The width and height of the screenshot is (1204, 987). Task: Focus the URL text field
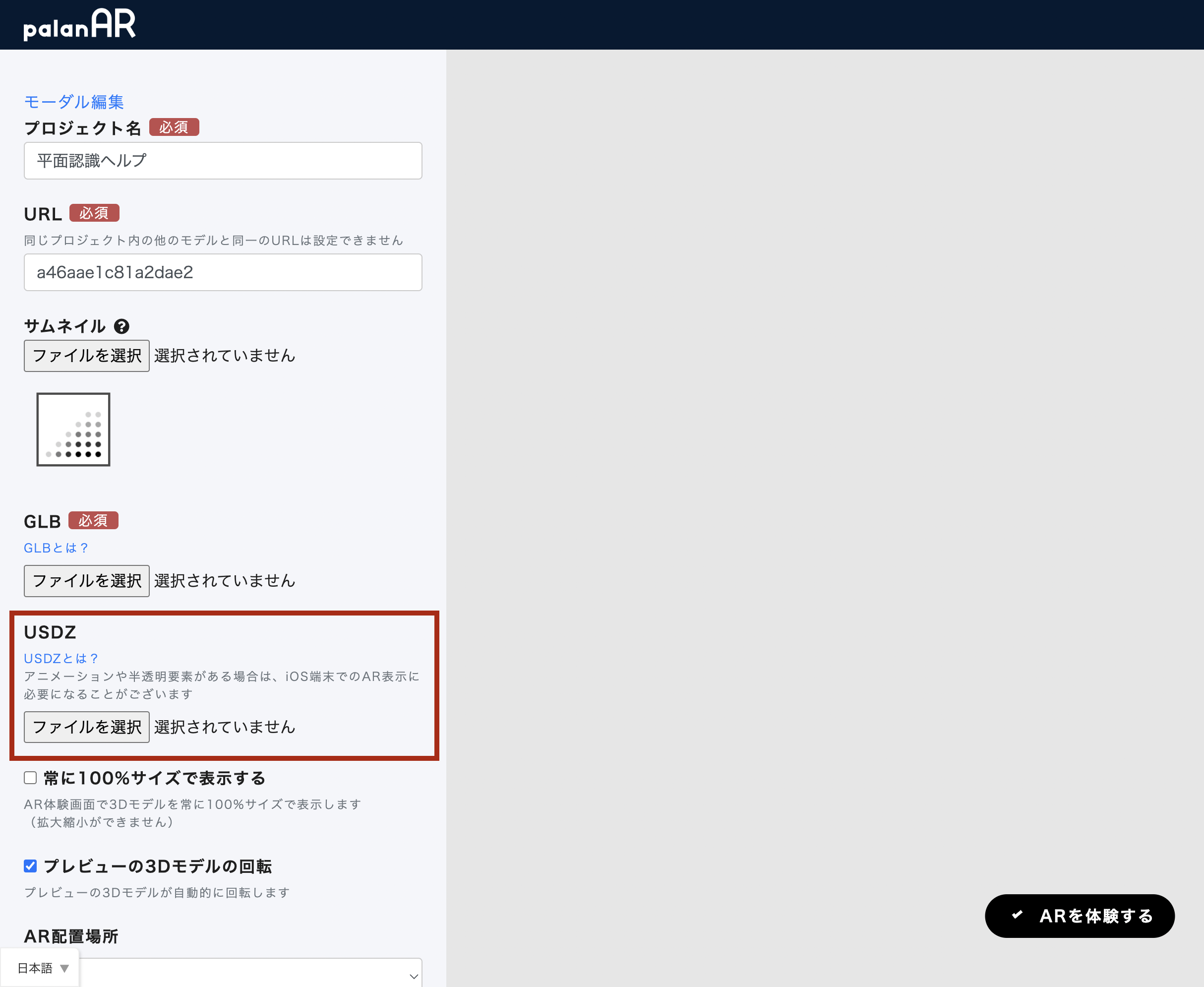tap(223, 272)
